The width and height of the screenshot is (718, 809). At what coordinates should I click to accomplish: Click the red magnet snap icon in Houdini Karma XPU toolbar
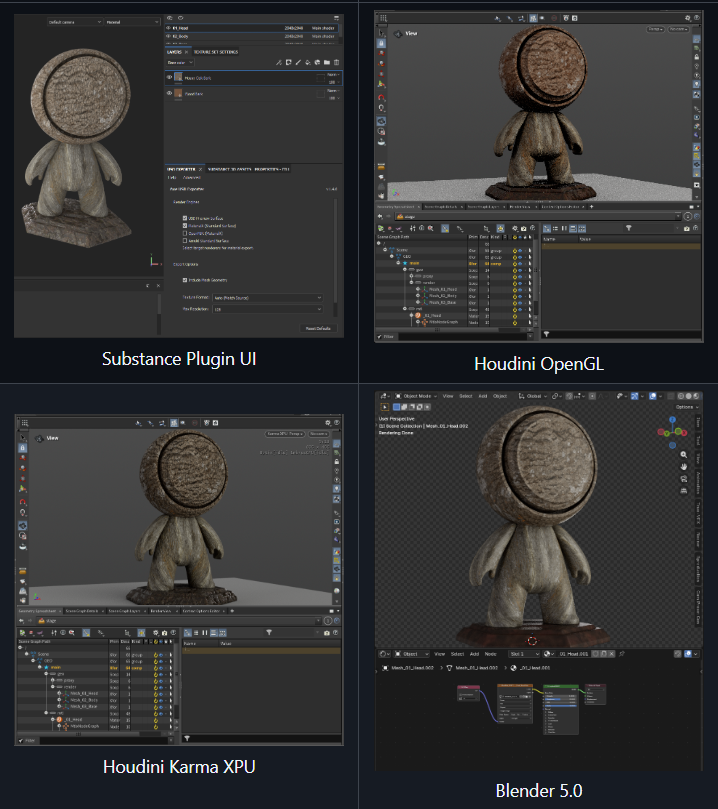[23, 502]
